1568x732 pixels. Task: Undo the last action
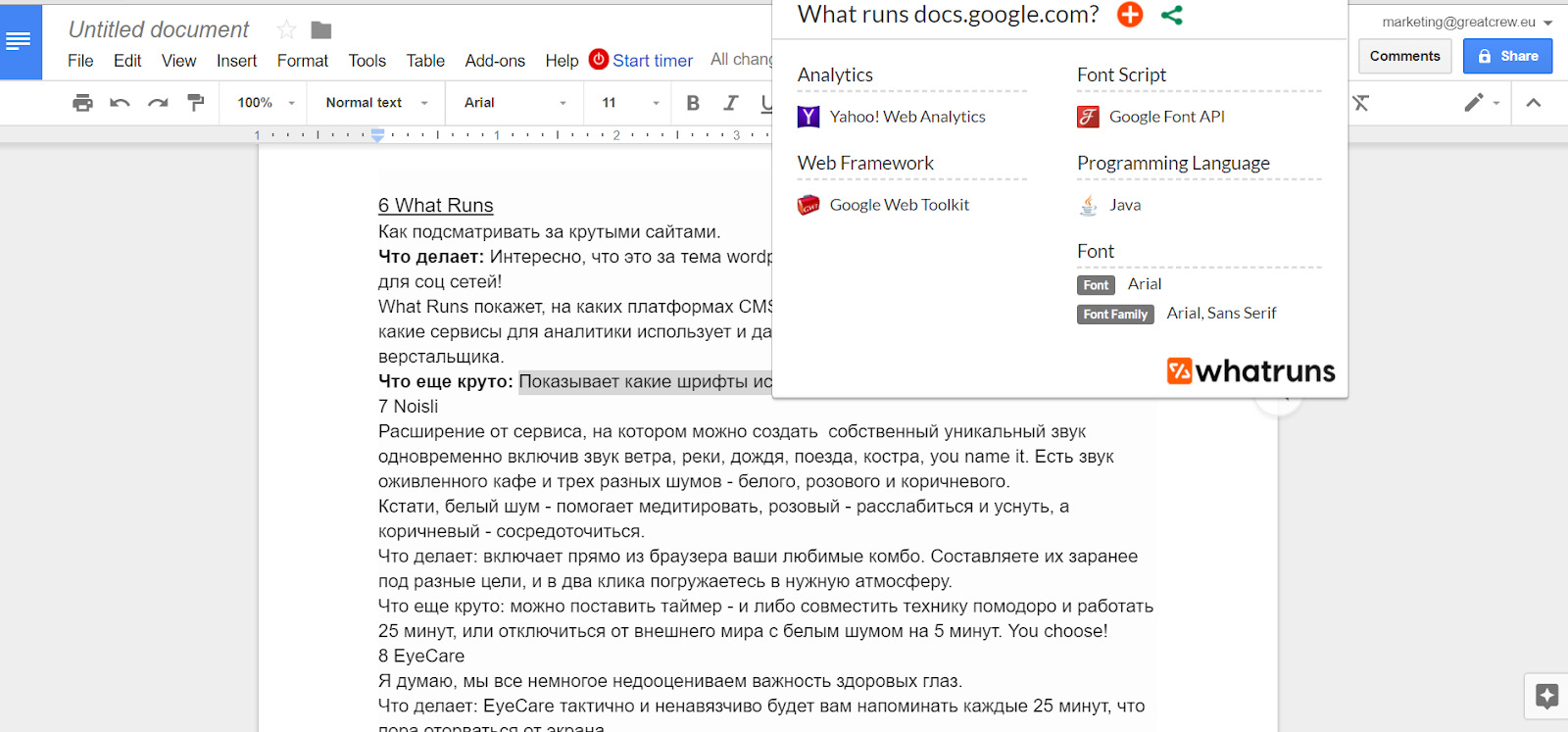(120, 103)
